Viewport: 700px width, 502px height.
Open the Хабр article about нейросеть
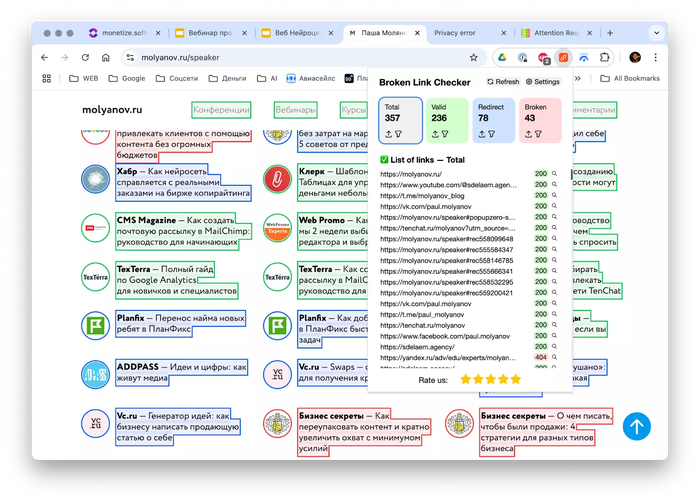pyautogui.click(x=183, y=182)
